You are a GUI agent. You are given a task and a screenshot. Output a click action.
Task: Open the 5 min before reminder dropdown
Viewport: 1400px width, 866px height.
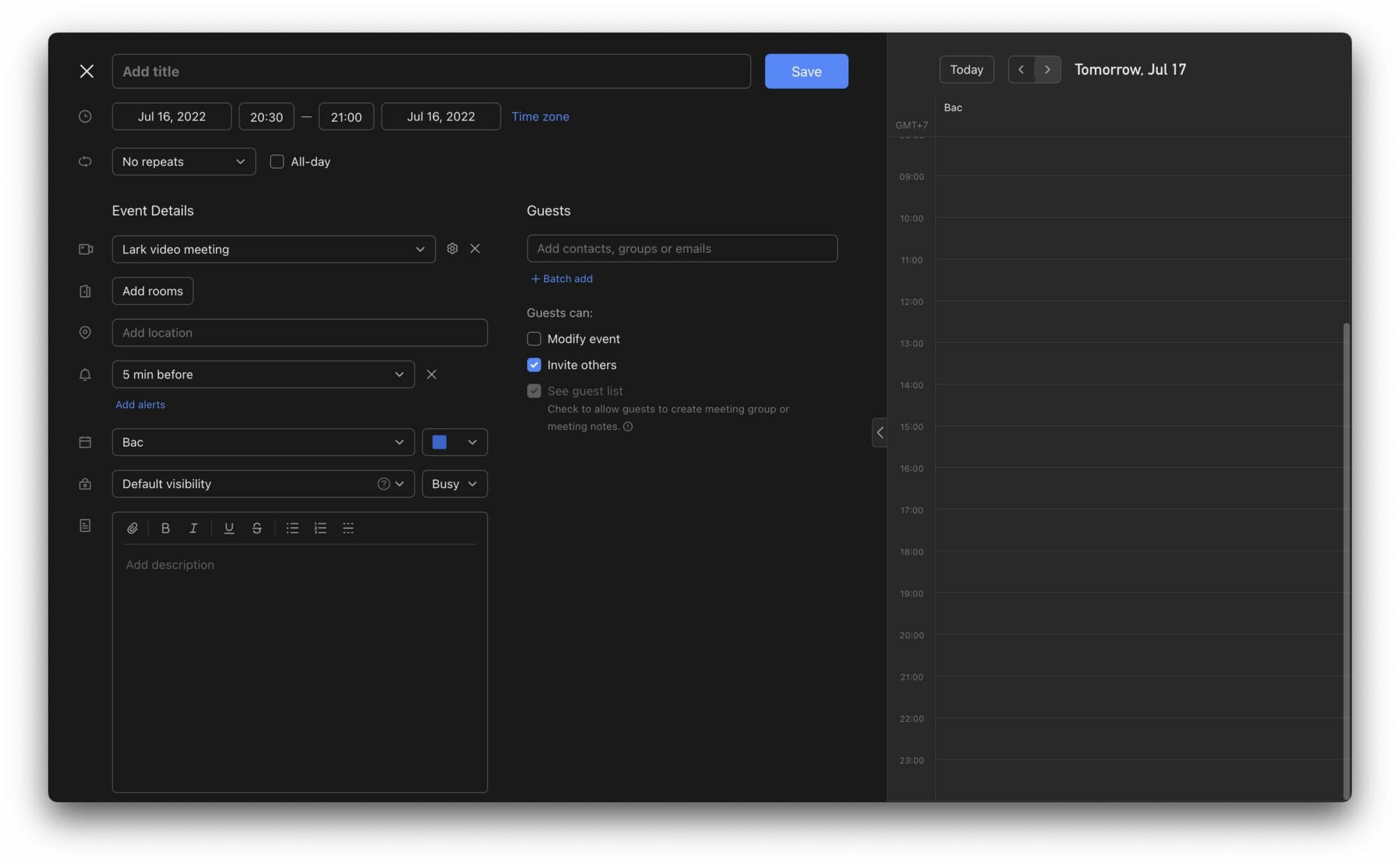(263, 375)
